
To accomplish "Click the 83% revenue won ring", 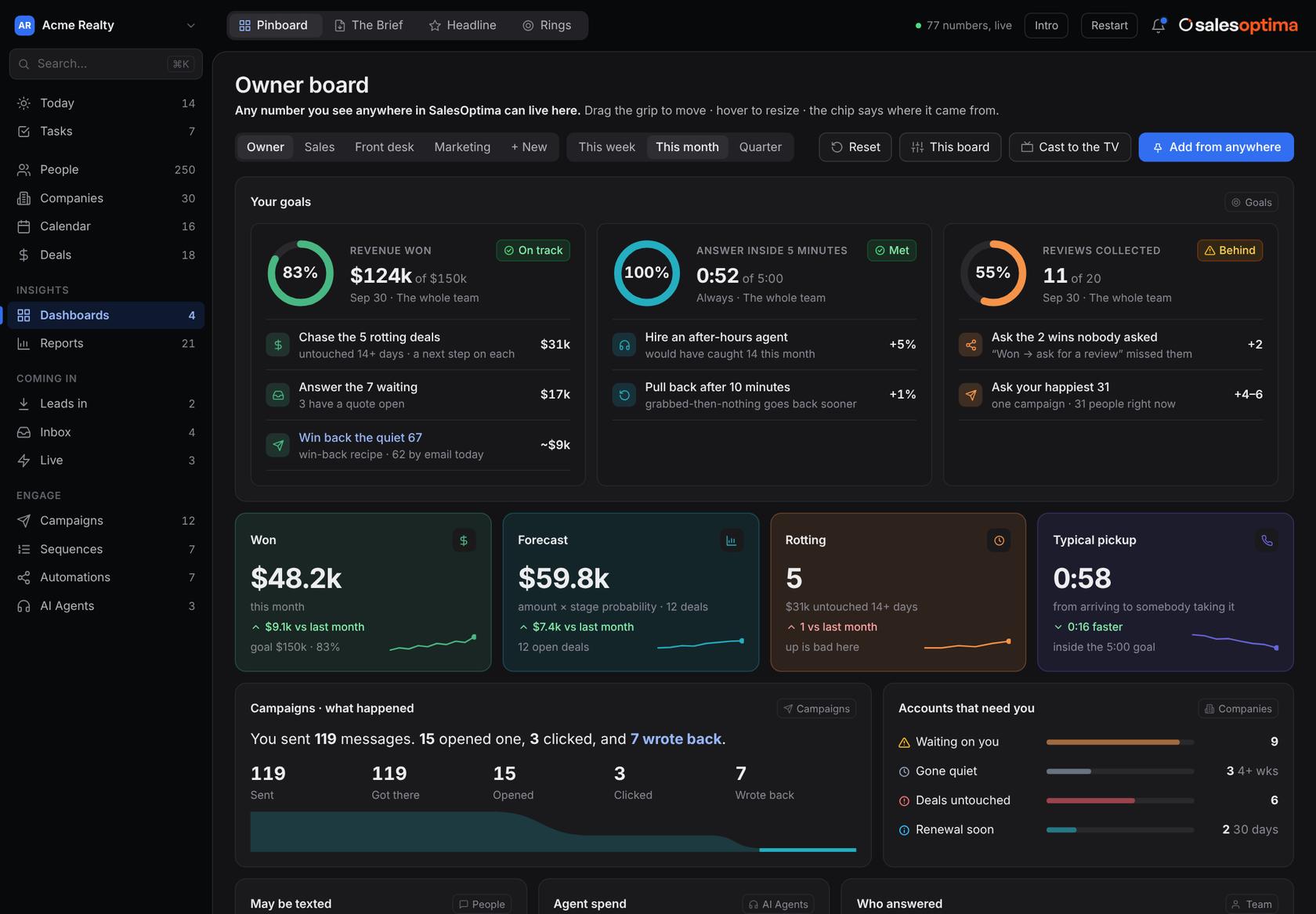I will pyautogui.click(x=301, y=273).
